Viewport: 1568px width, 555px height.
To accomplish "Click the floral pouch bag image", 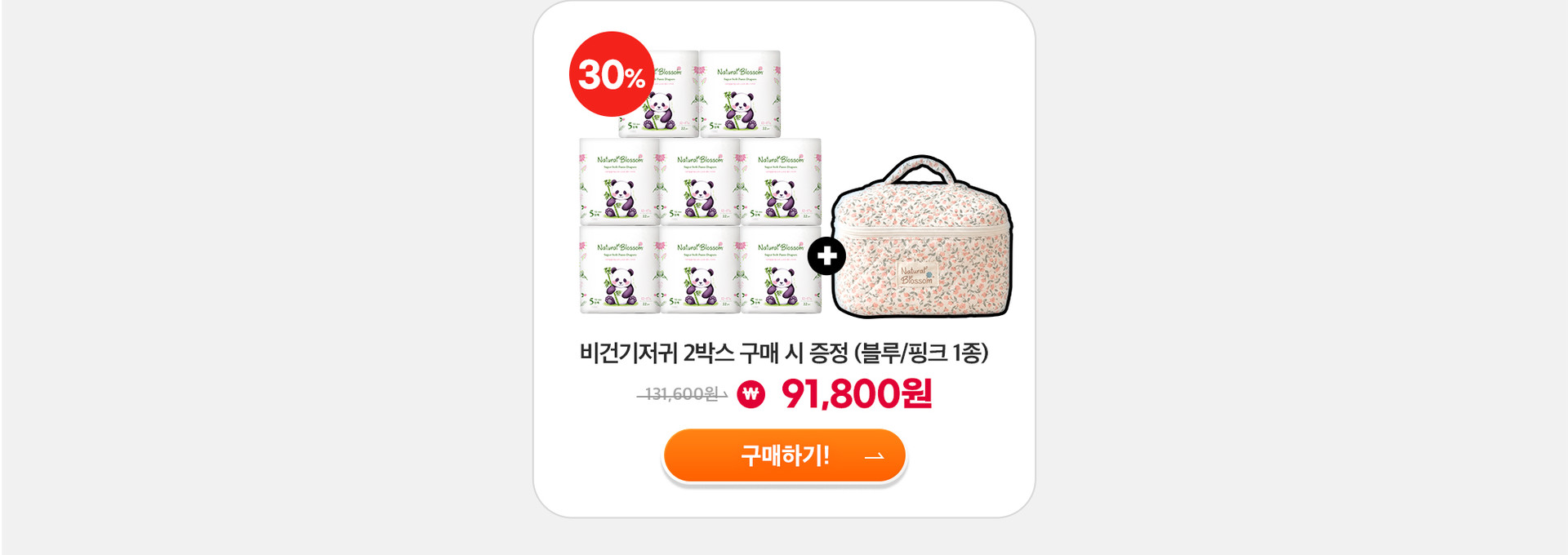I will click(922, 237).
